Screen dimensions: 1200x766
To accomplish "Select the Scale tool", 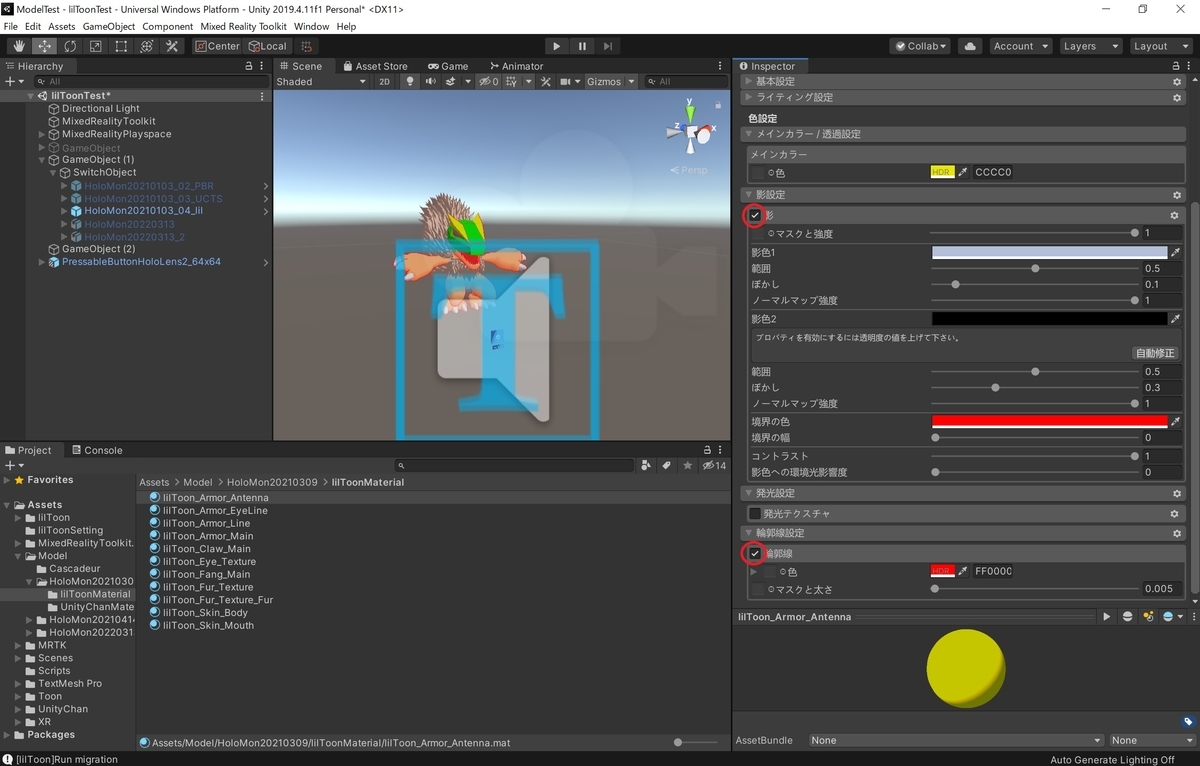I will click(x=95, y=46).
